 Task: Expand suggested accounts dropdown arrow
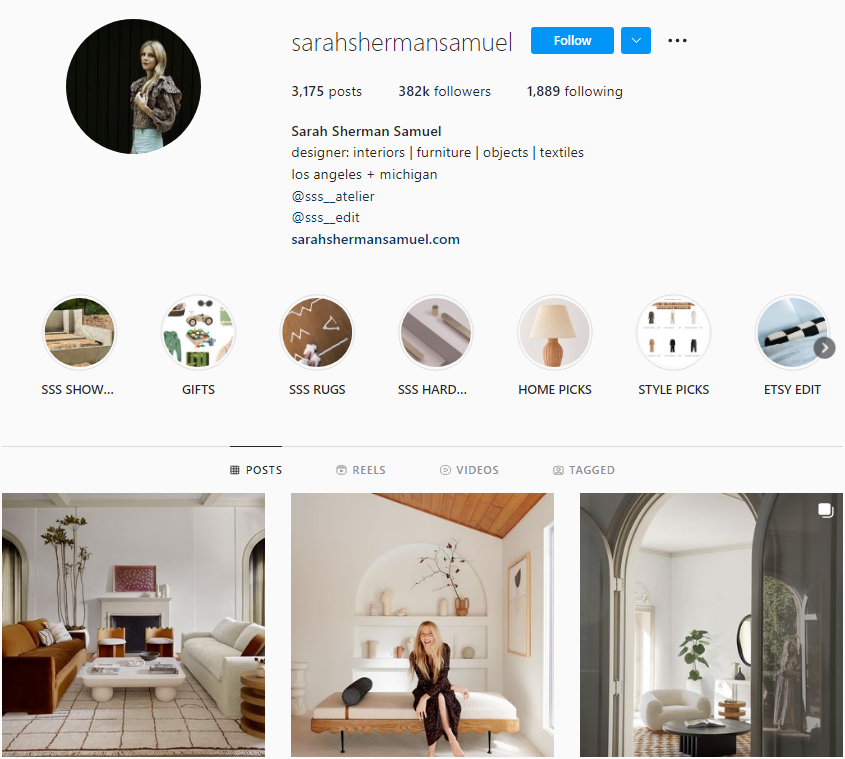click(x=636, y=40)
